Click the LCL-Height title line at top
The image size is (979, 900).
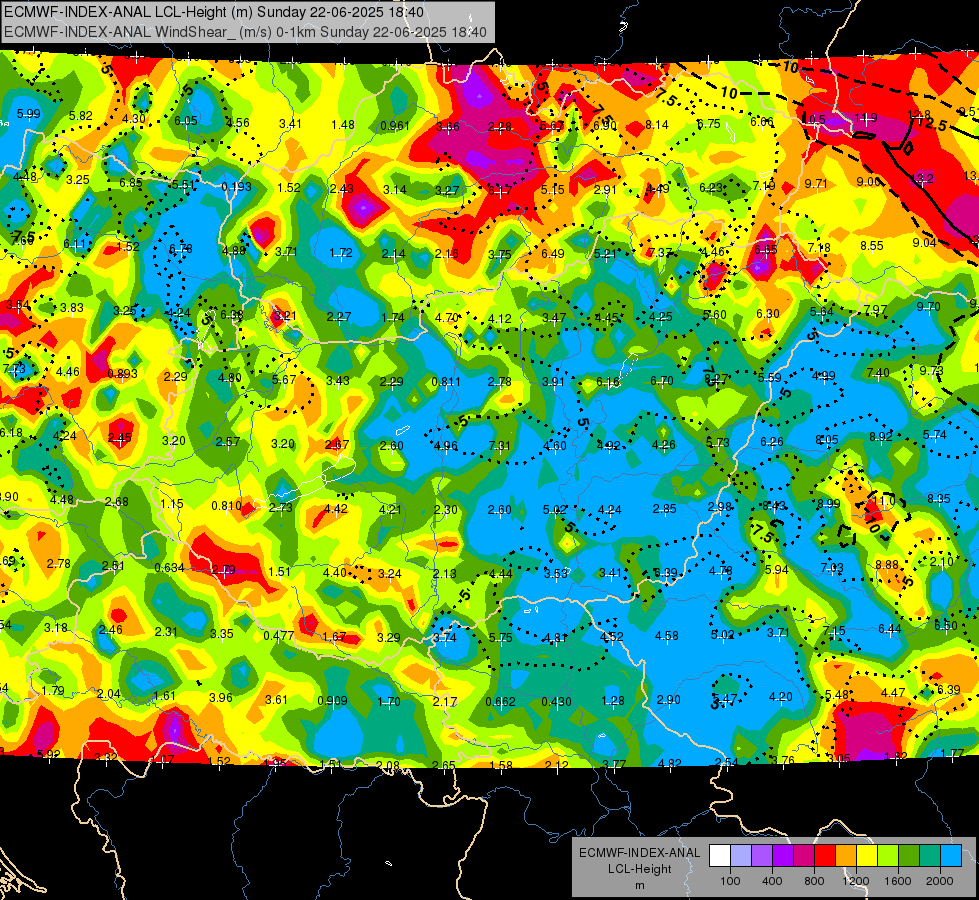tap(214, 12)
